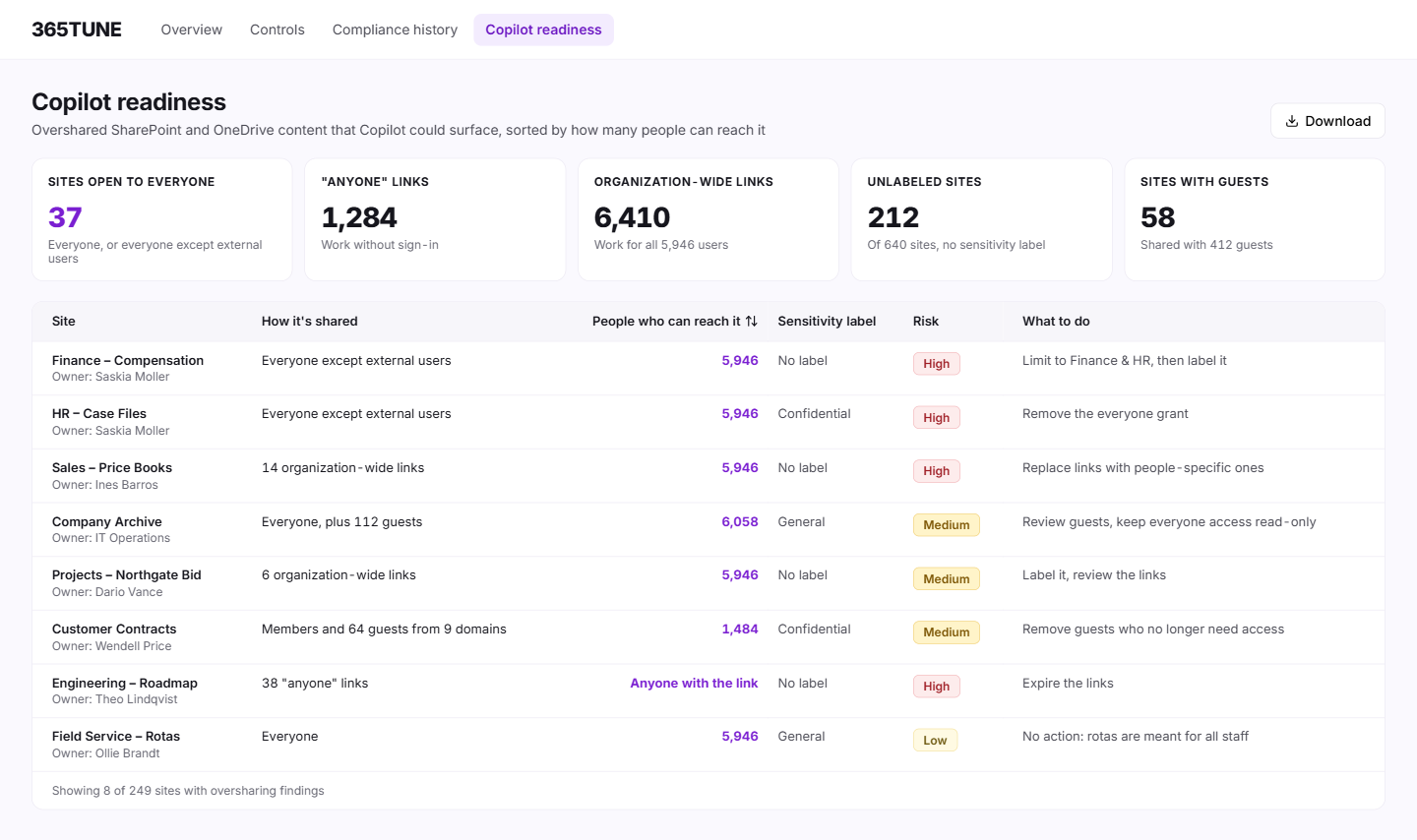This screenshot has height=840, width=1417.
Task: Click the How it's shared column header
Action: [x=310, y=322]
